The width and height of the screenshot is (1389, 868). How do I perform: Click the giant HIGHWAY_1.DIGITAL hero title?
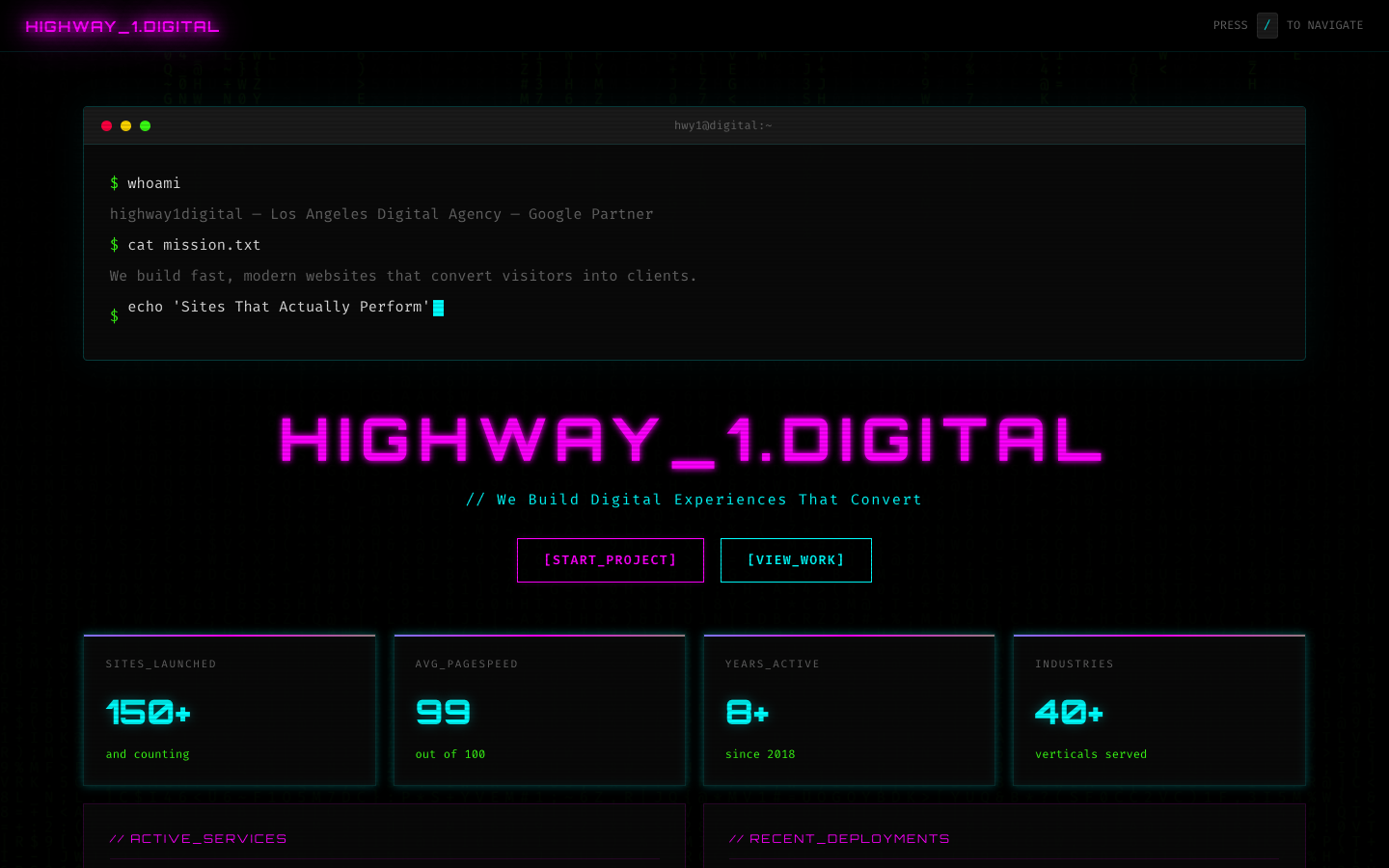click(x=691, y=442)
